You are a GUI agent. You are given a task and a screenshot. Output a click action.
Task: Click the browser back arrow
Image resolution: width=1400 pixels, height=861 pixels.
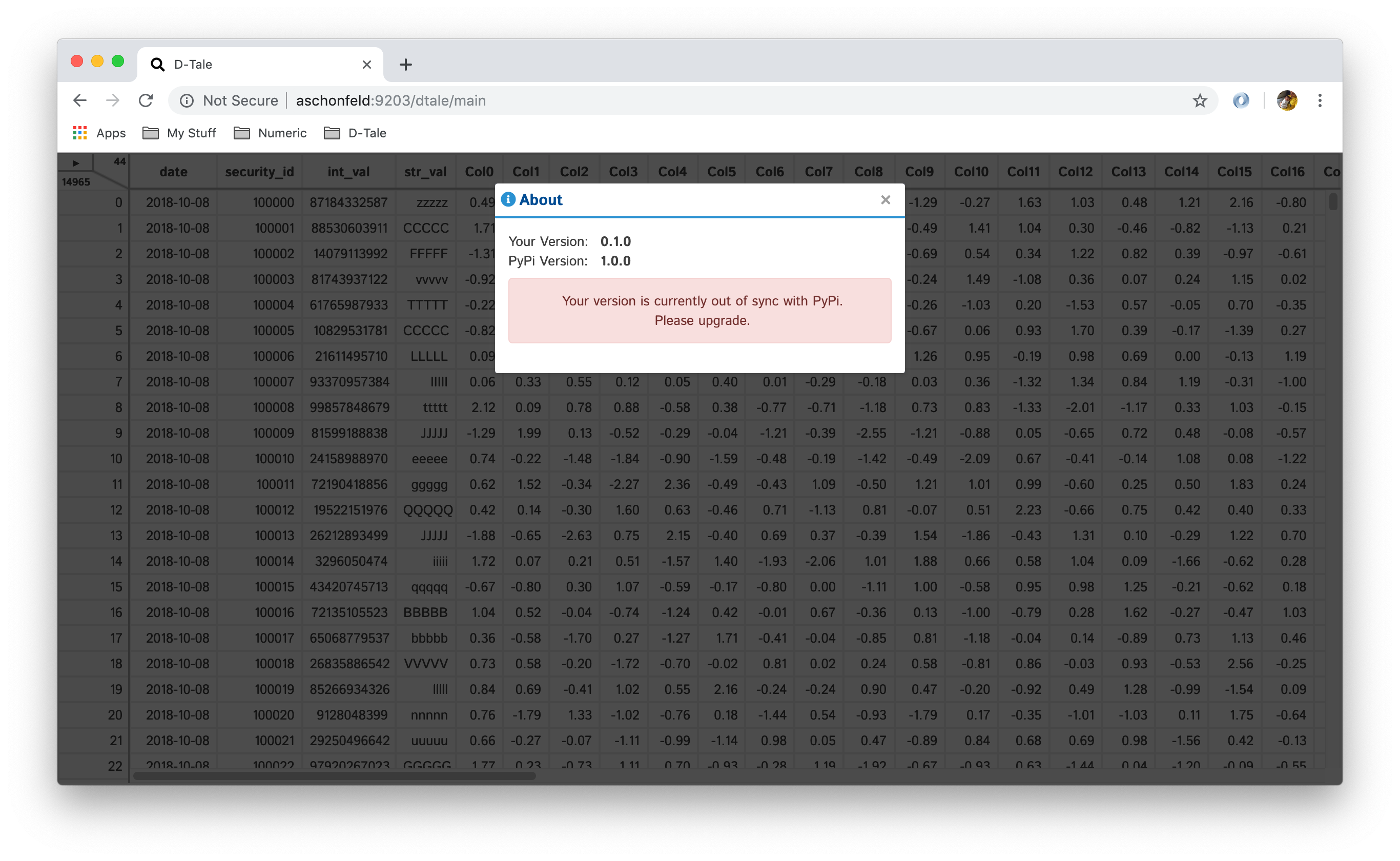(80, 101)
